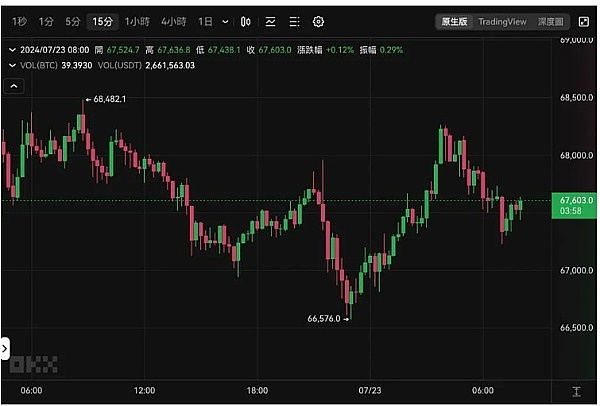
Task: Open the chart list menu icon
Action: pos(294,22)
